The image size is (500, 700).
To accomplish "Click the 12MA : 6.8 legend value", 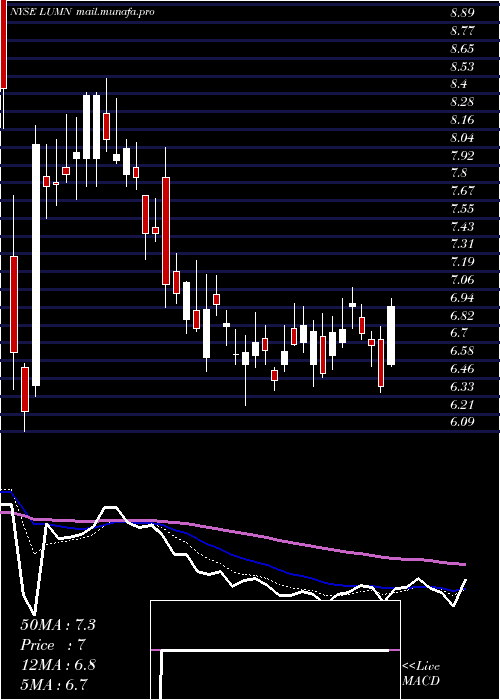I will (58, 664).
